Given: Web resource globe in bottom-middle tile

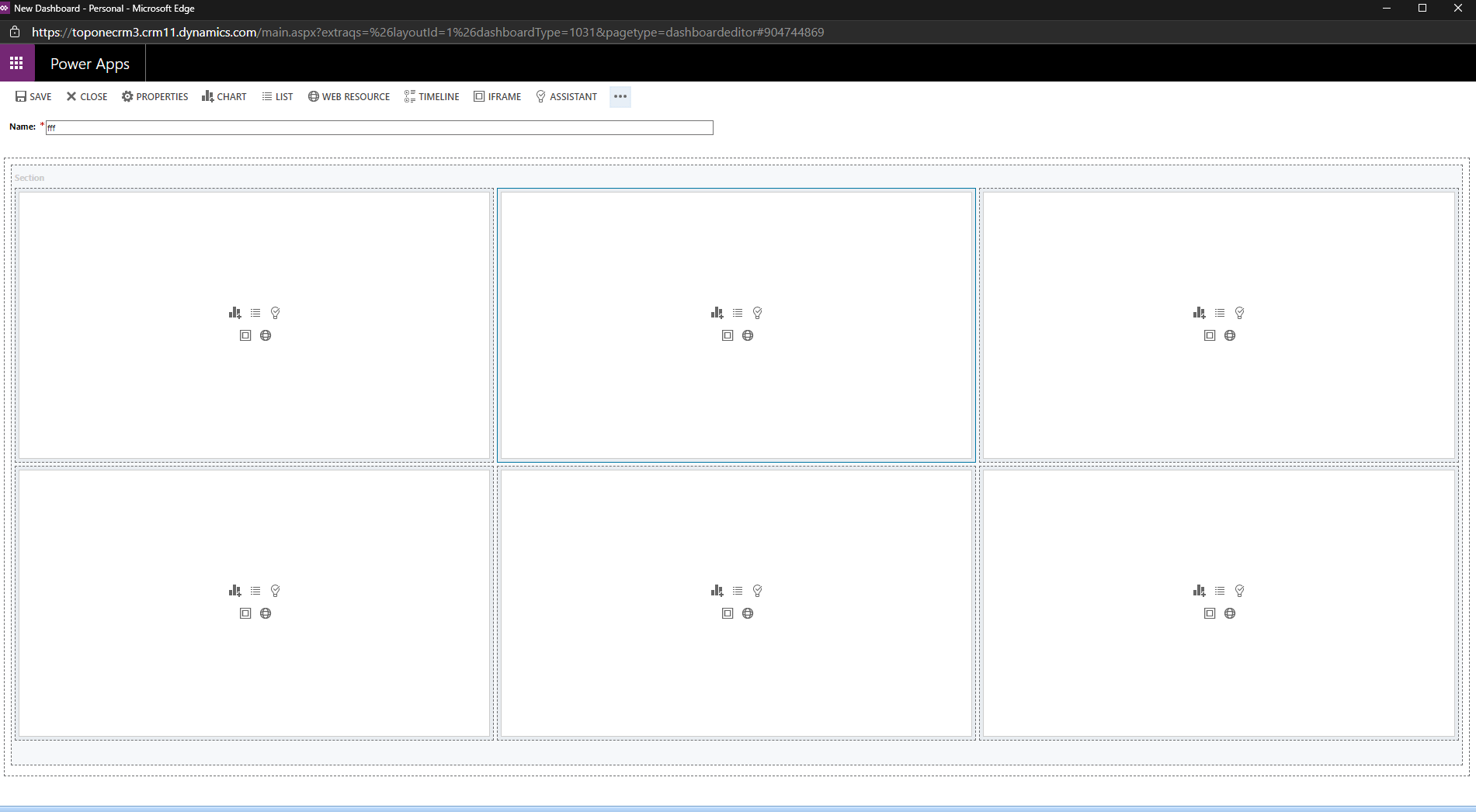Looking at the screenshot, I should (x=748, y=613).
